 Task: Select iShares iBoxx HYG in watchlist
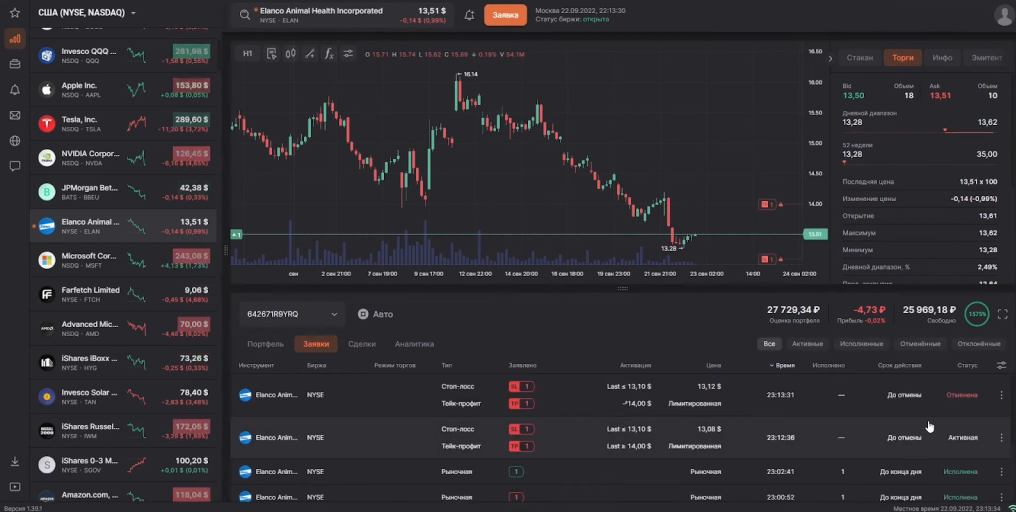(123, 362)
